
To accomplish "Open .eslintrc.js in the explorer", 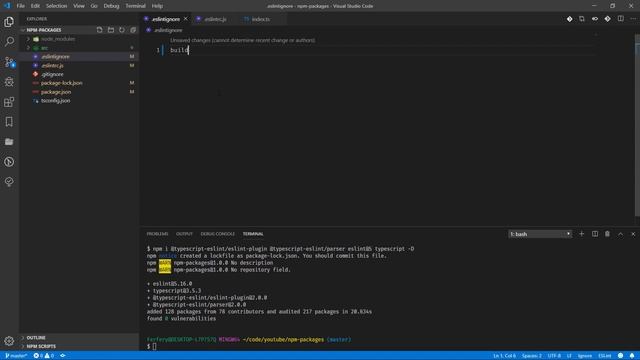I will pos(52,65).
